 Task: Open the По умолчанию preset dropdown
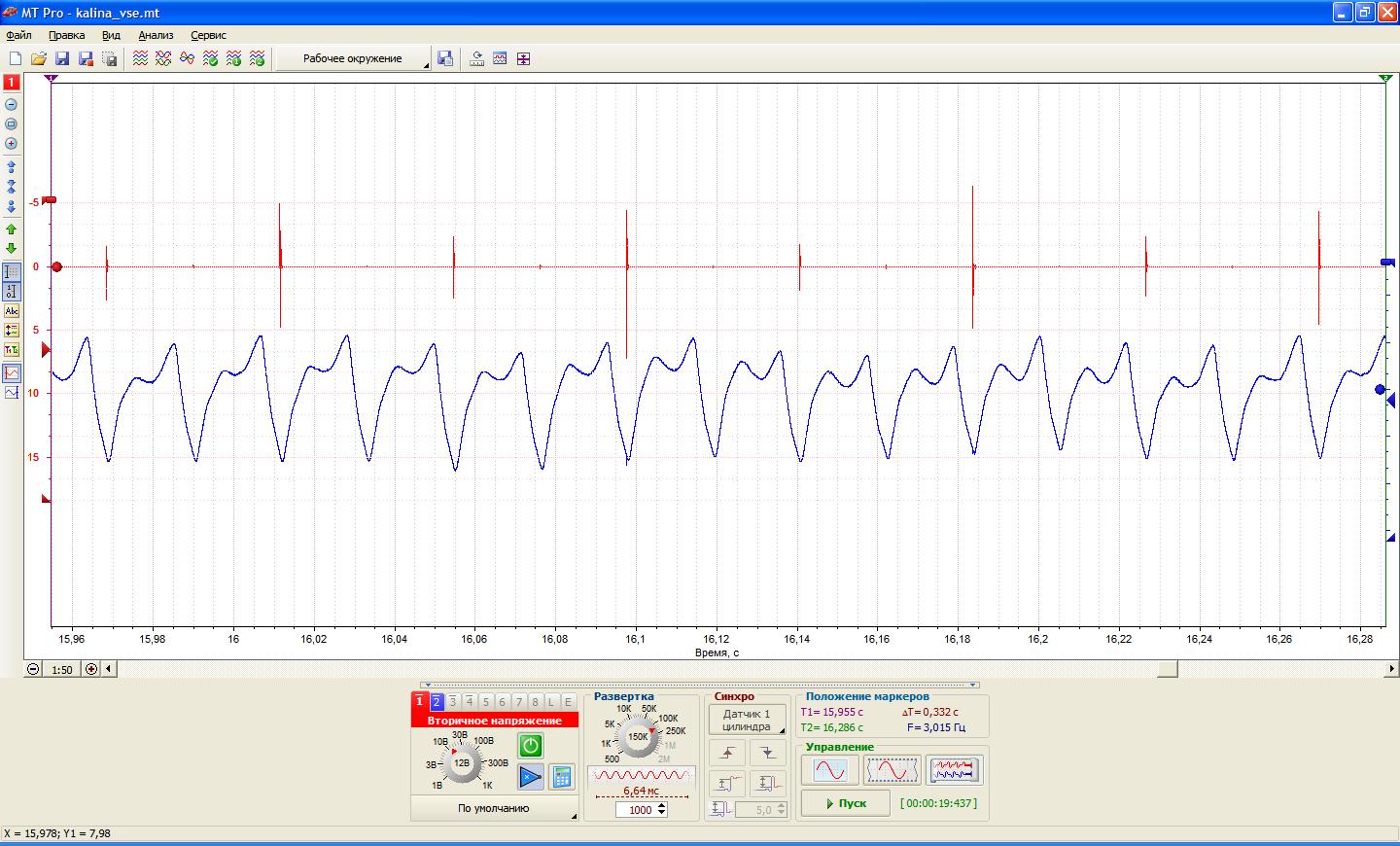tap(494, 808)
